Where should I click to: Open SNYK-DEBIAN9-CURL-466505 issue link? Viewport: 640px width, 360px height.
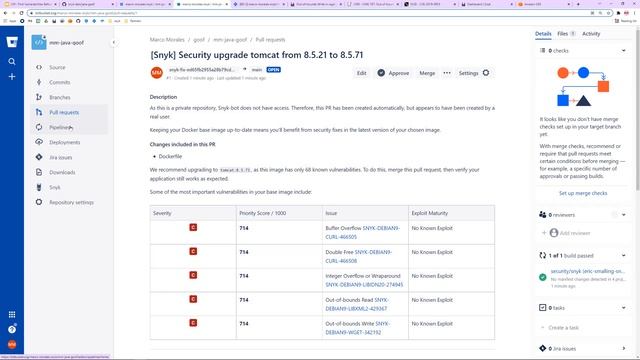(361, 232)
